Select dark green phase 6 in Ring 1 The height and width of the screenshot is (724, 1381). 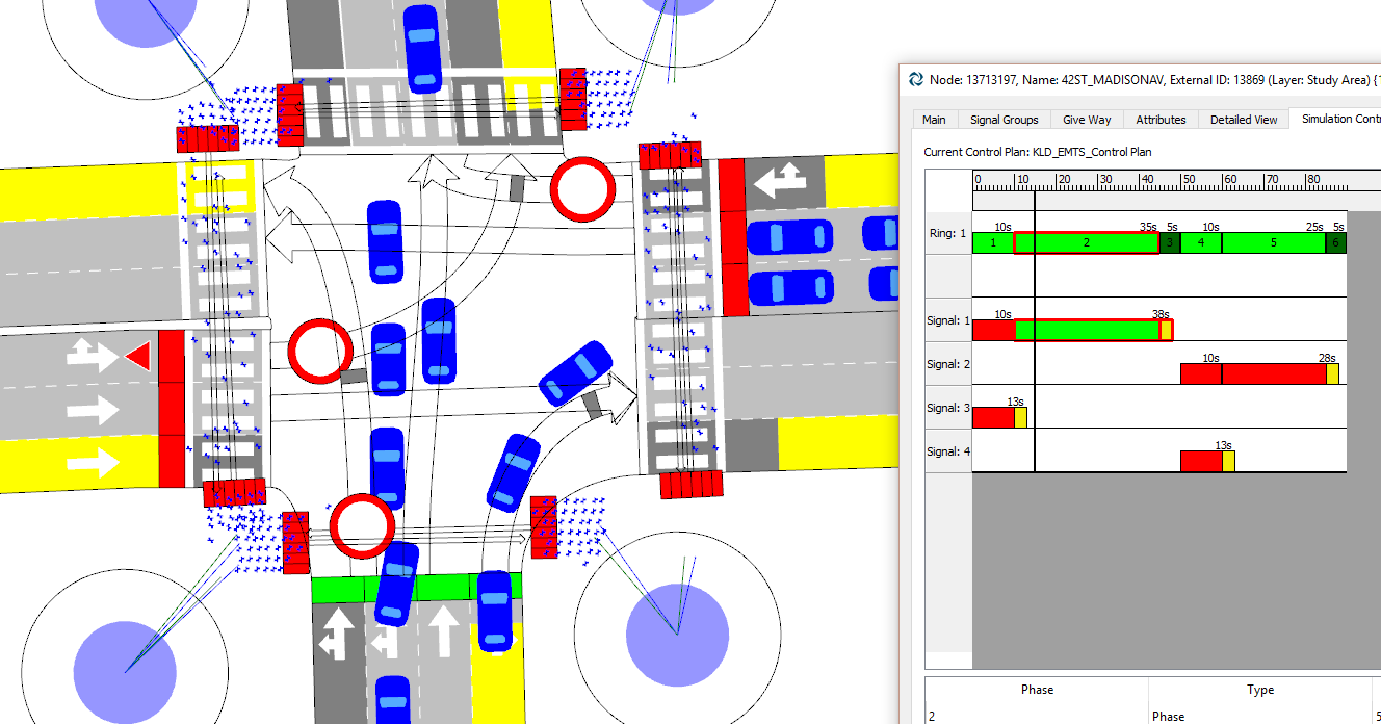click(1337, 243)
